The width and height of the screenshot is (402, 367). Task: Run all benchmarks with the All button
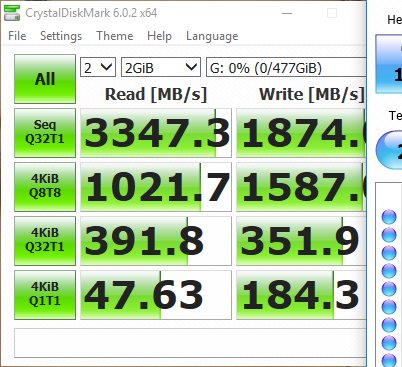(45, 79)
